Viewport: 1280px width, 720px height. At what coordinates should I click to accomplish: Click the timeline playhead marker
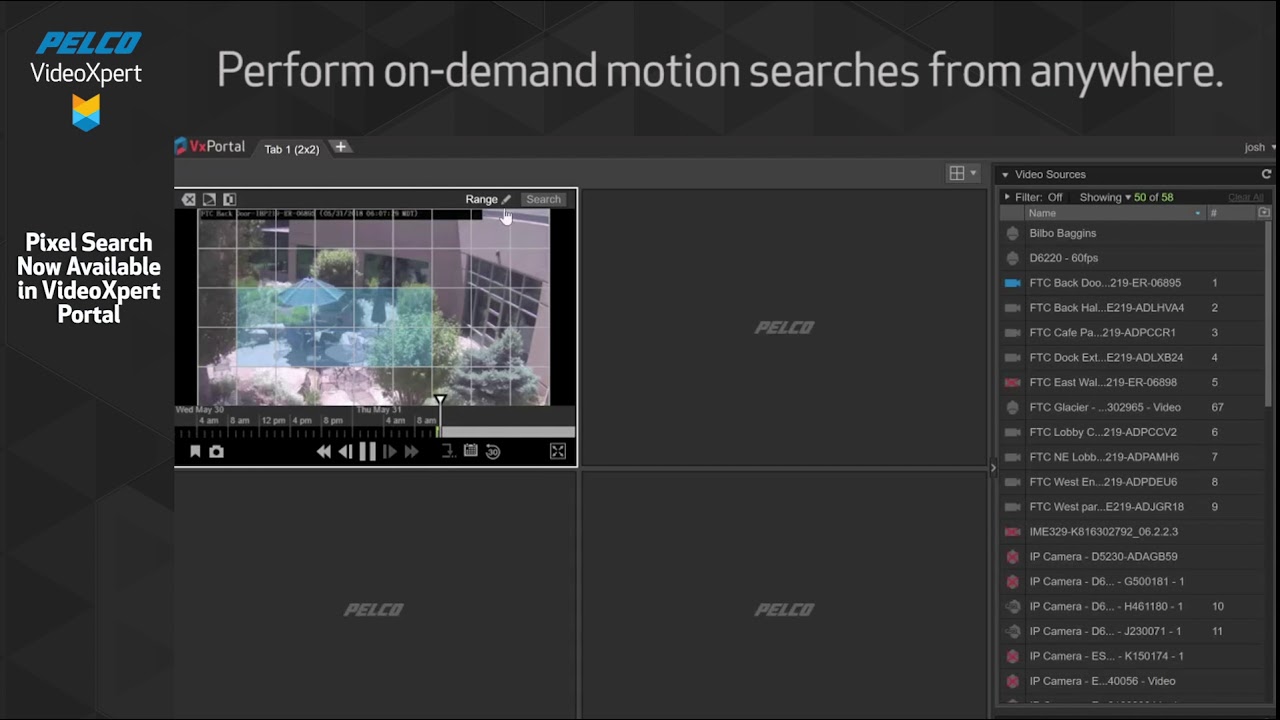[x=440, y=401]
